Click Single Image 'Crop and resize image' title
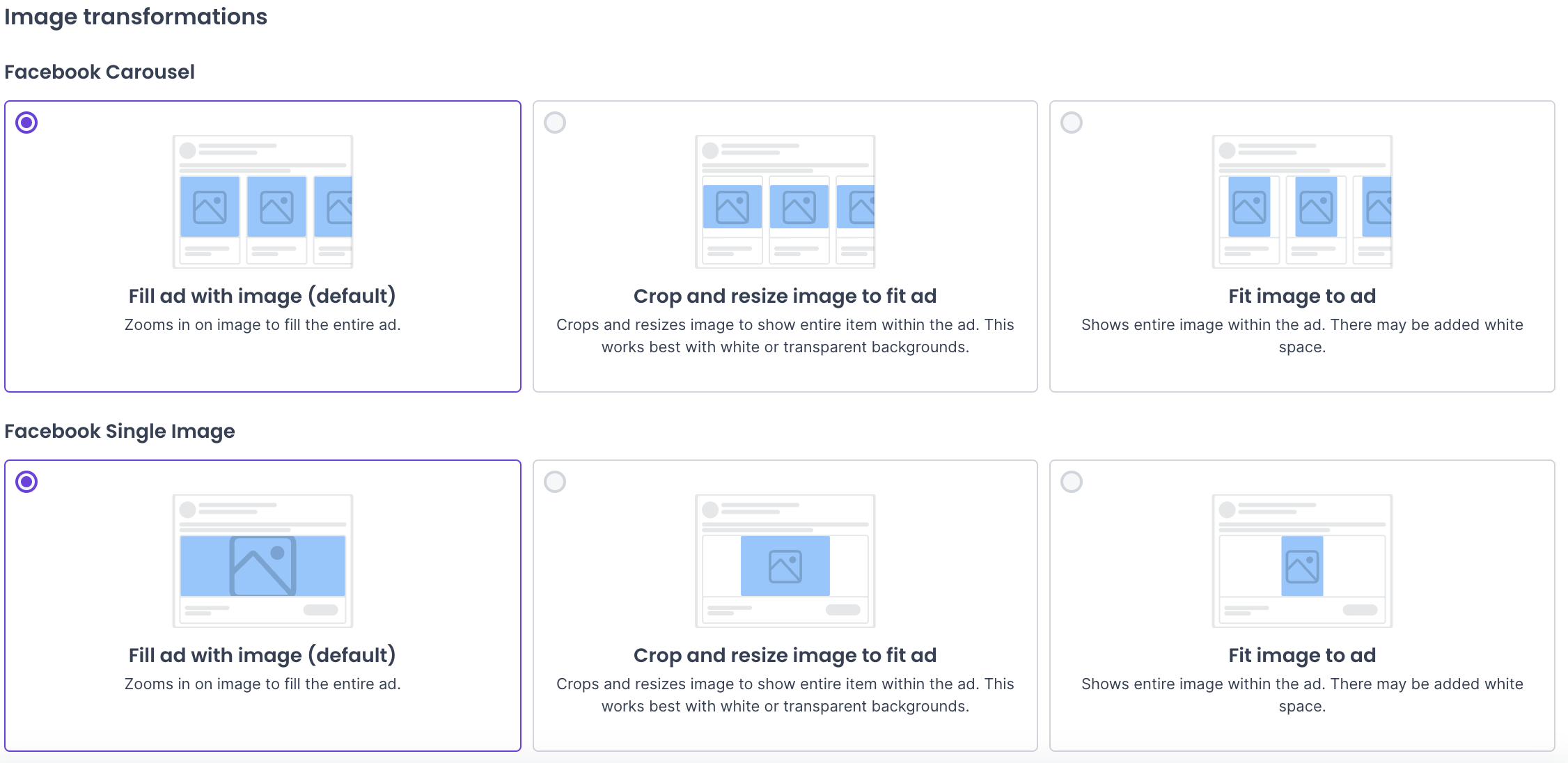The height and width of the screenshot is (763, 1568). [x=785, y=655]
